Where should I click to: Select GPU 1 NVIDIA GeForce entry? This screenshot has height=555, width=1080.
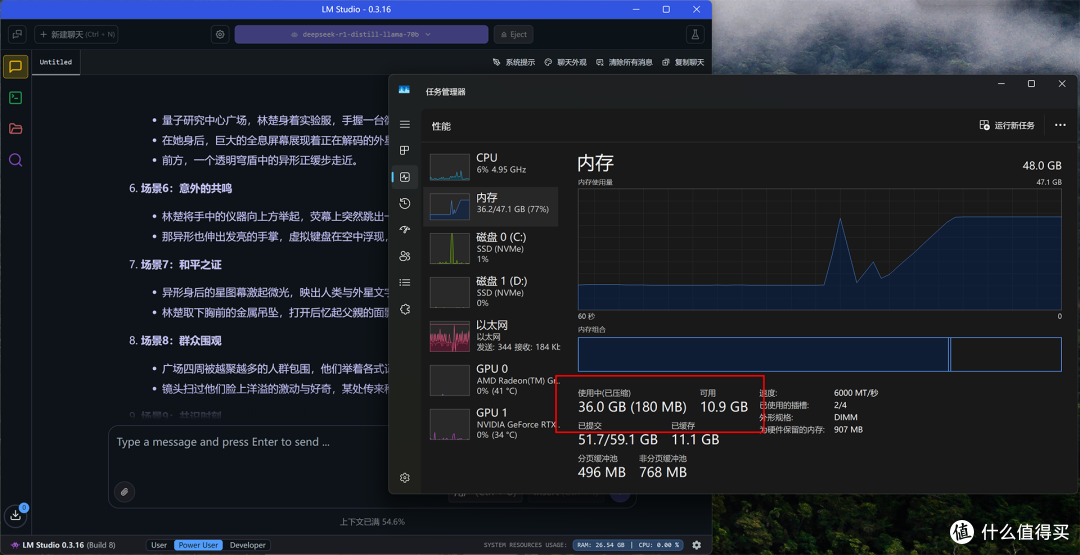pos(491,424)
